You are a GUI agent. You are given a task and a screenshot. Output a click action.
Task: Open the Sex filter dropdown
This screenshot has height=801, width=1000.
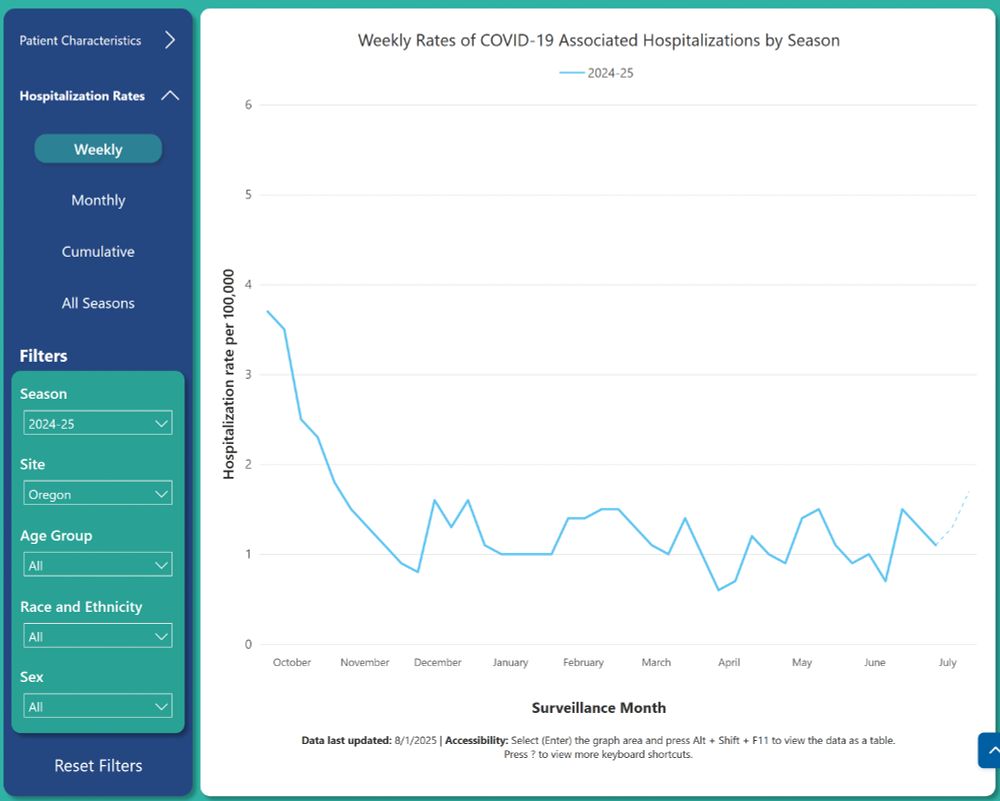tap(98, 706)
